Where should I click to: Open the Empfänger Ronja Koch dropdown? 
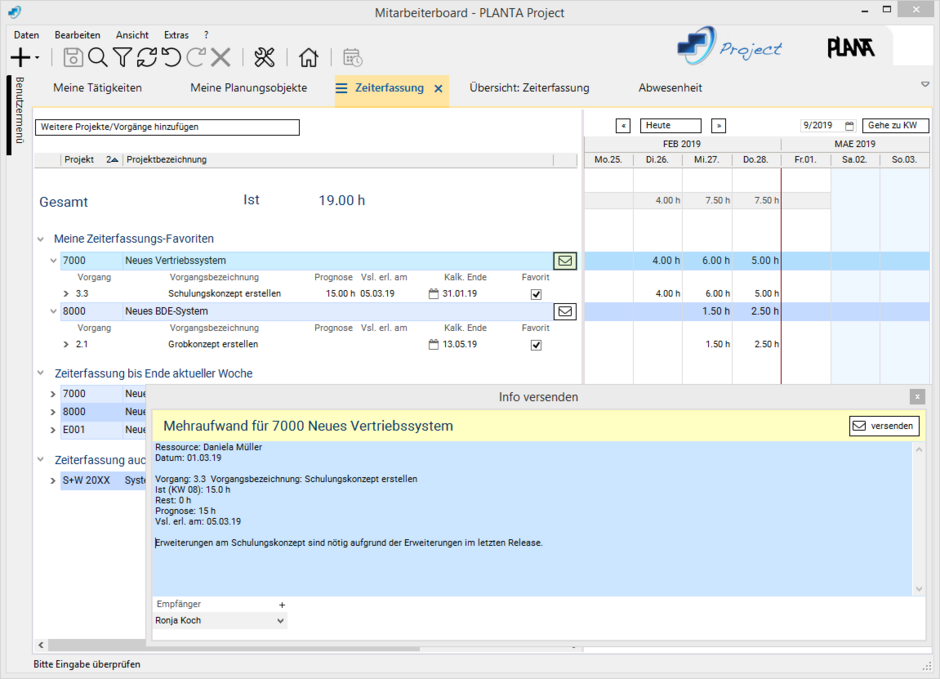coord(279,621)
